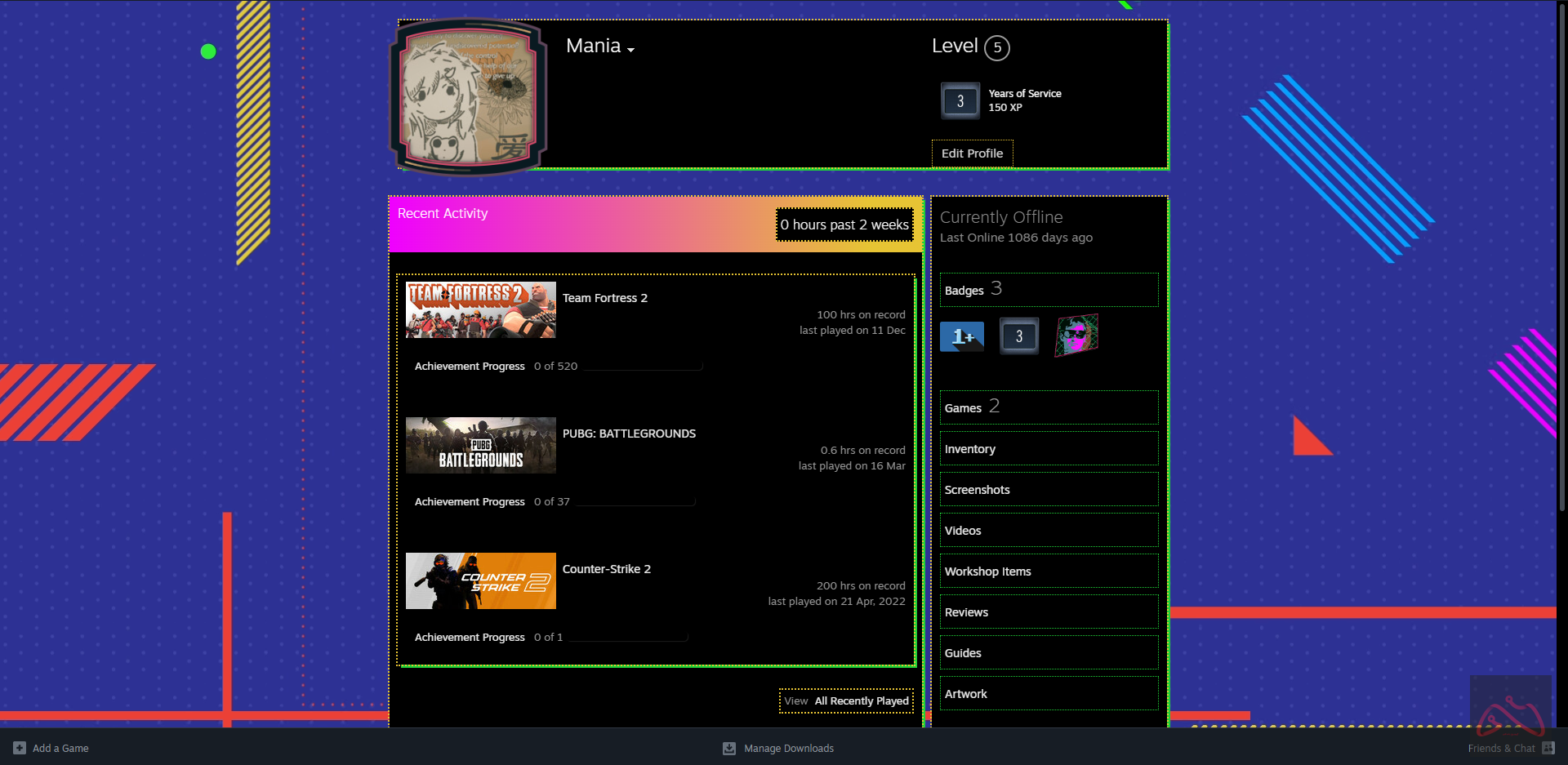Click the Add a Game plus icon

pos(20,748)
